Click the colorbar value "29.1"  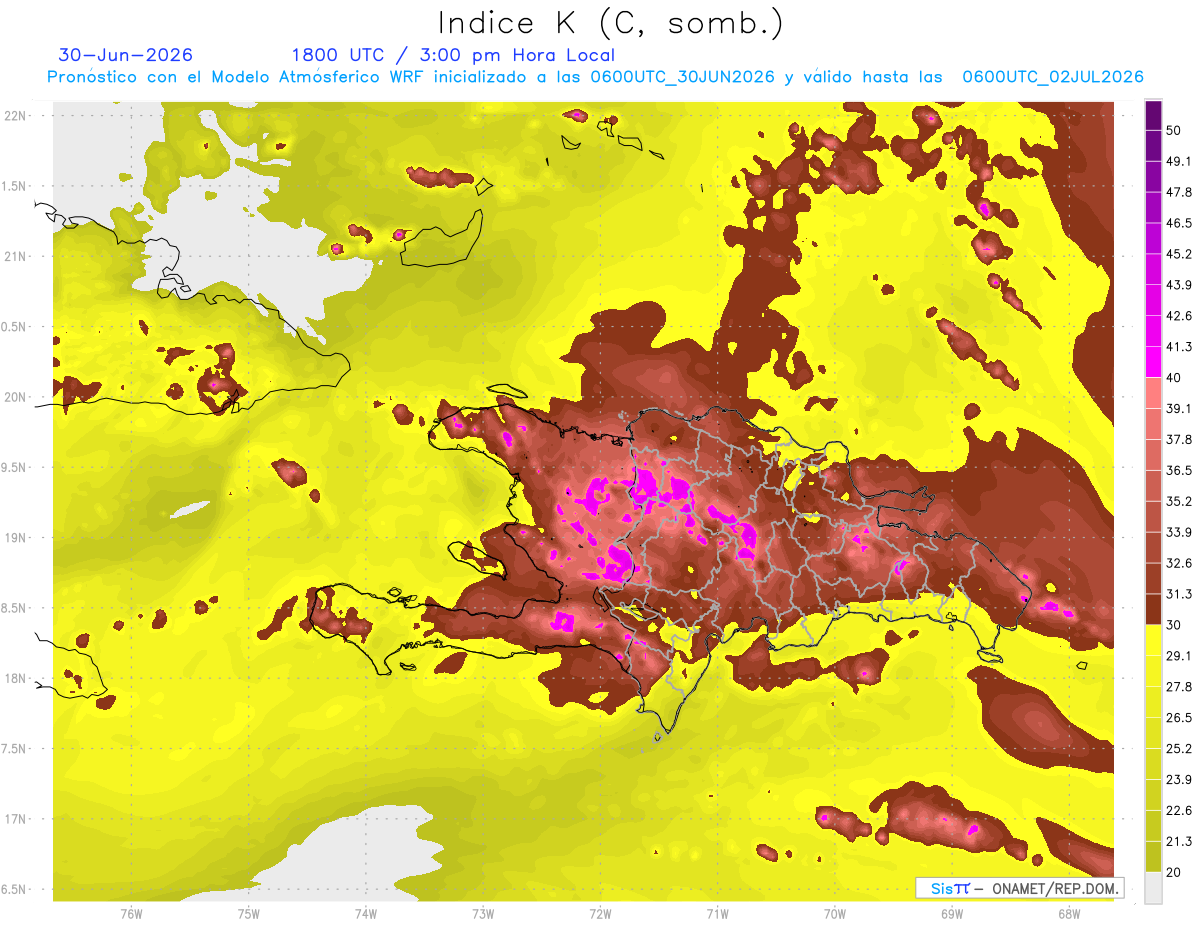coord(1179,656)
